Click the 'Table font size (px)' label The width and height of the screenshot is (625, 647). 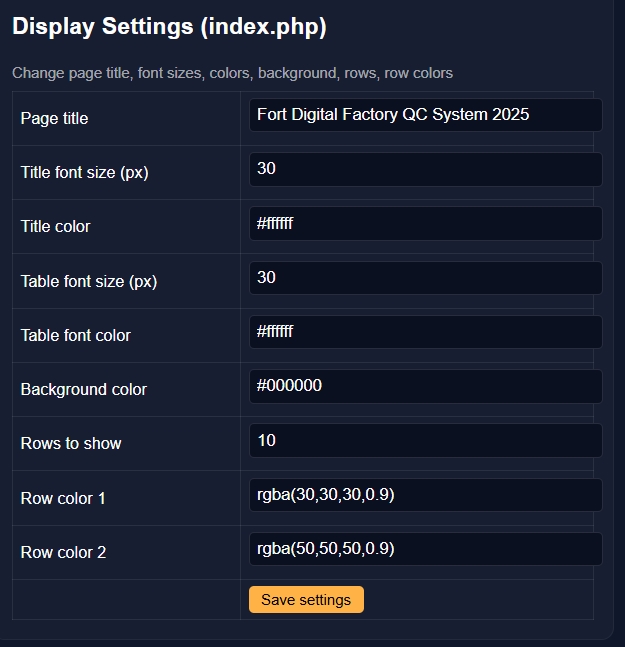pyautogui.click(x=88, y=282)
